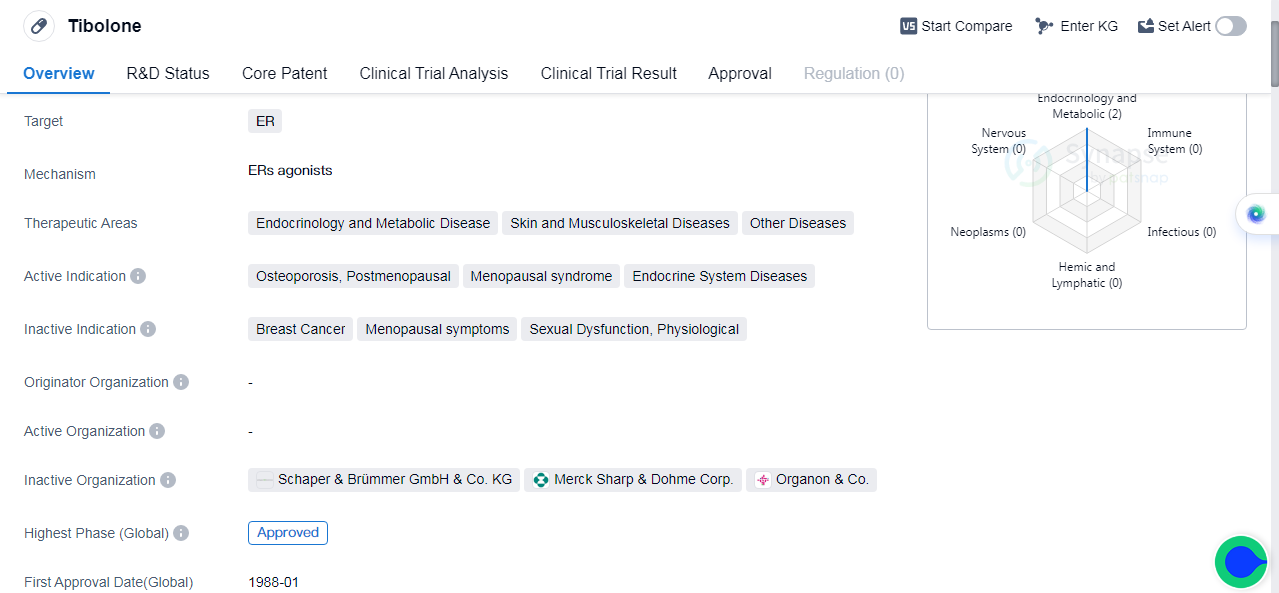This screenshot has width=1279, height=593.
Task: Click the ER target tag
Action: (265, 121)
